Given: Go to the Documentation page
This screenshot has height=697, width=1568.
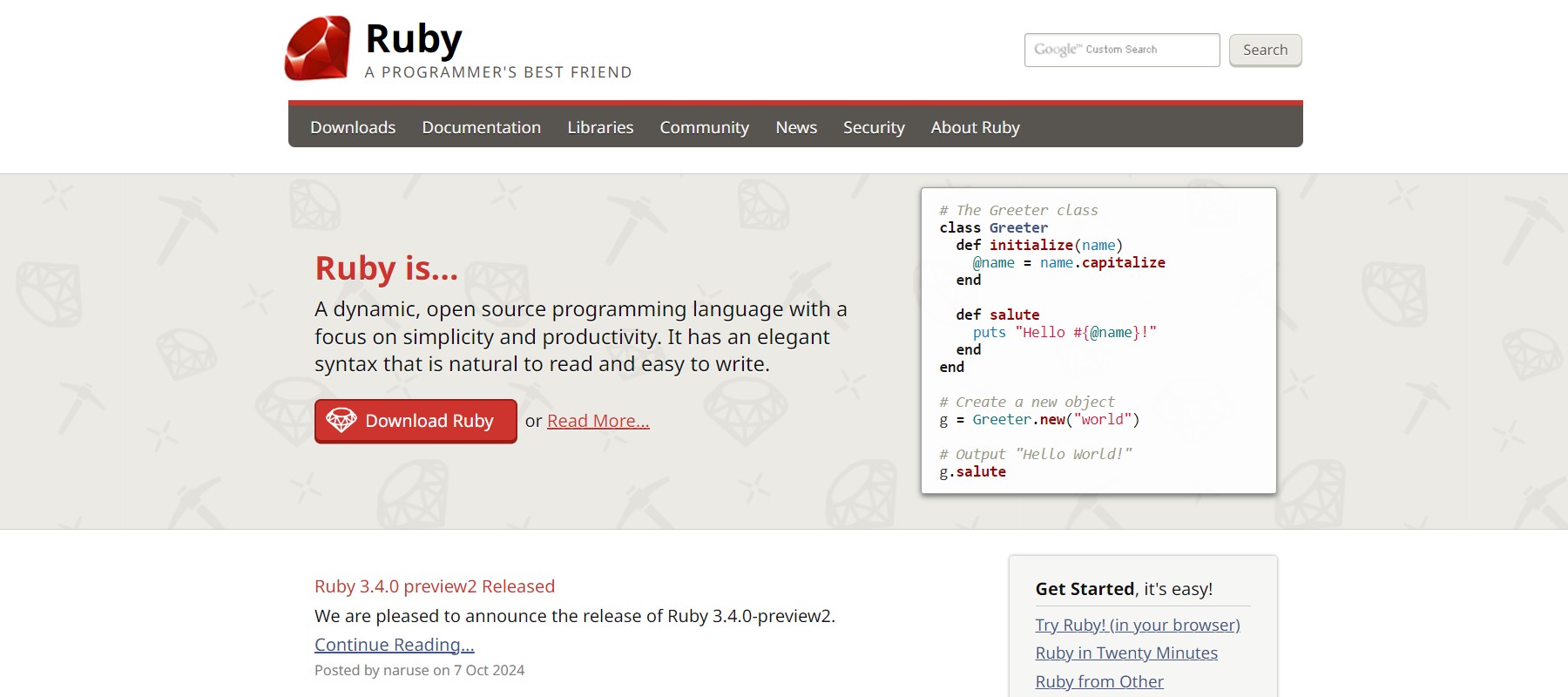Looking at the screenshot, I should coord(481,127).
